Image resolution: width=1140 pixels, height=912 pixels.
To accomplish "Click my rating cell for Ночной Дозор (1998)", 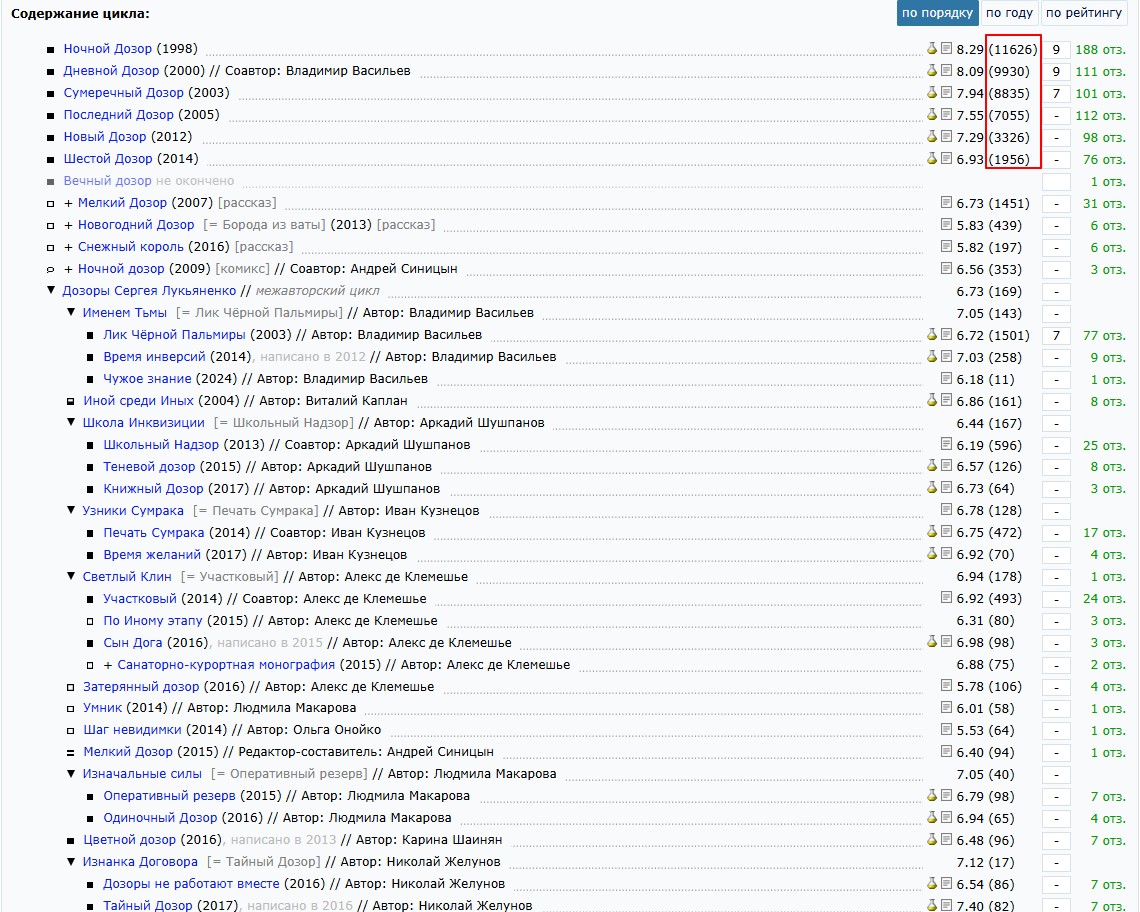I will pos(1056,49).
